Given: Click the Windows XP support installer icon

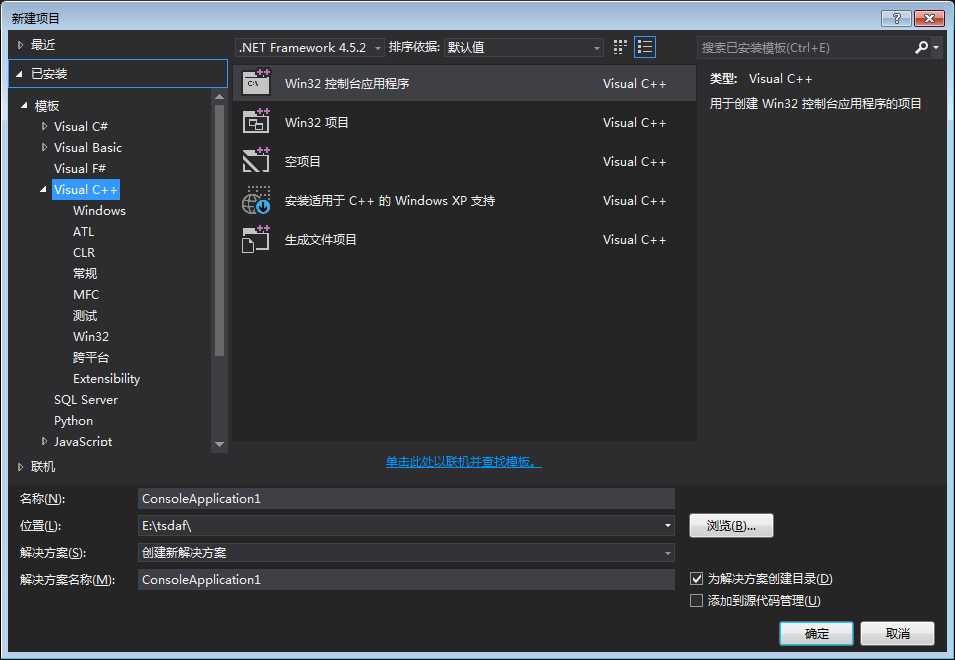Looking at the screenshot, I should 256,200.
